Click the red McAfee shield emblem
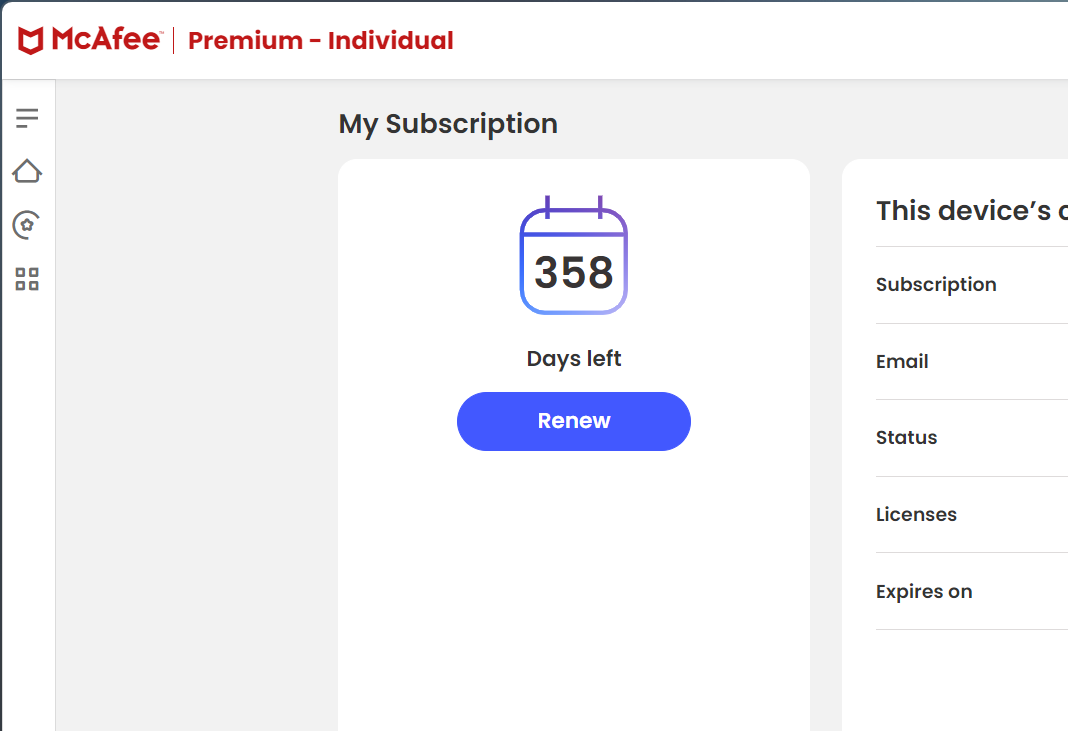Viewport: 1068px width, 731px height. [x=31, y=41]
